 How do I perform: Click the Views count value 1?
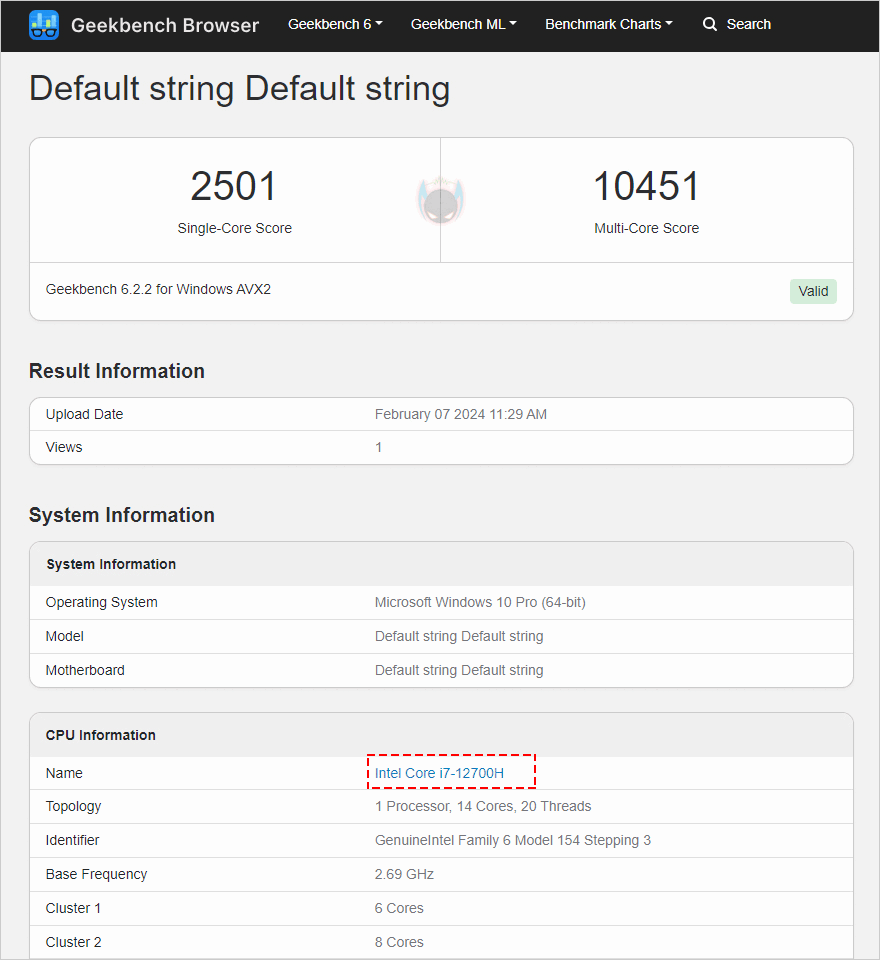(x=378, y=448)
